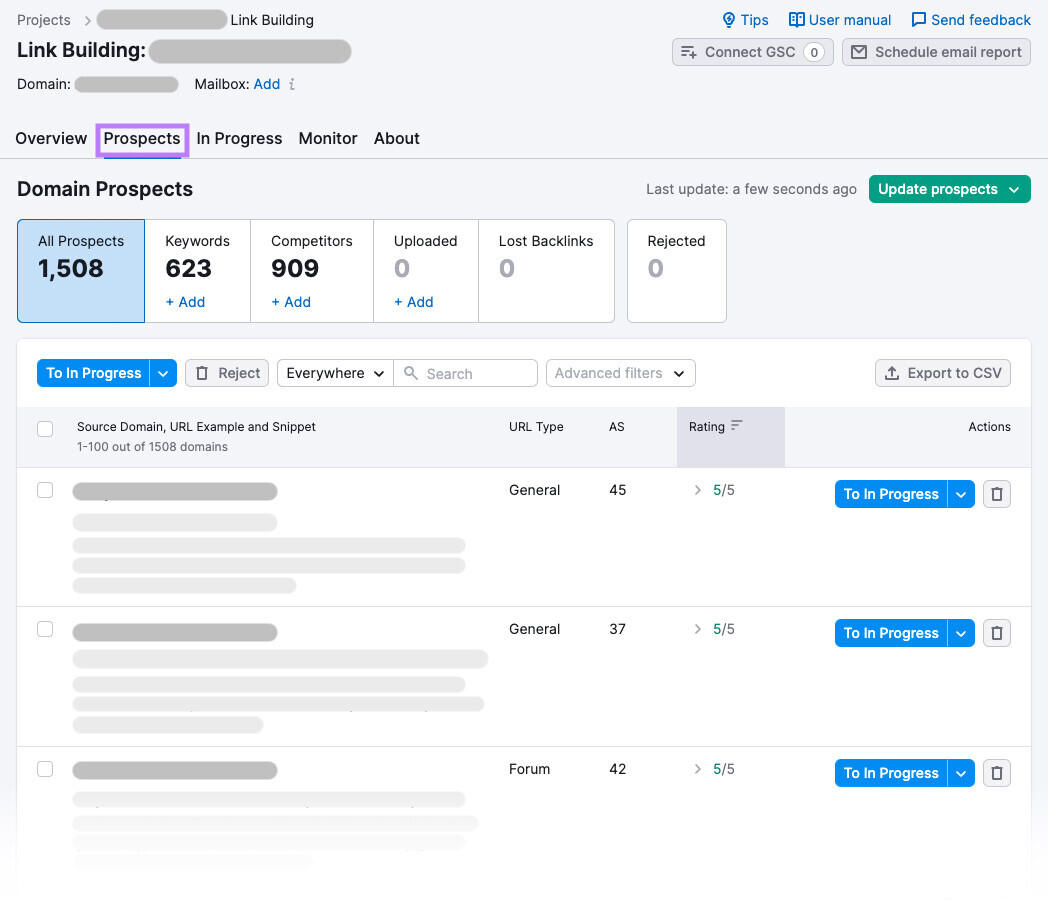Expand the Advanced filters dropdown
Viewport: 1048px width, 900px height.
pos(620,372)
